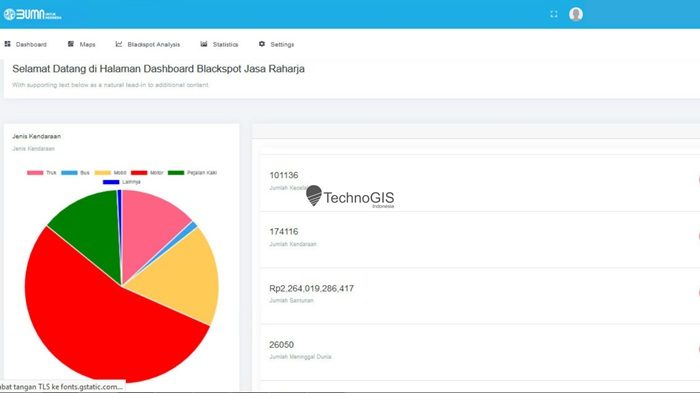Click the Dashboard grid icon

pos(8,44)
